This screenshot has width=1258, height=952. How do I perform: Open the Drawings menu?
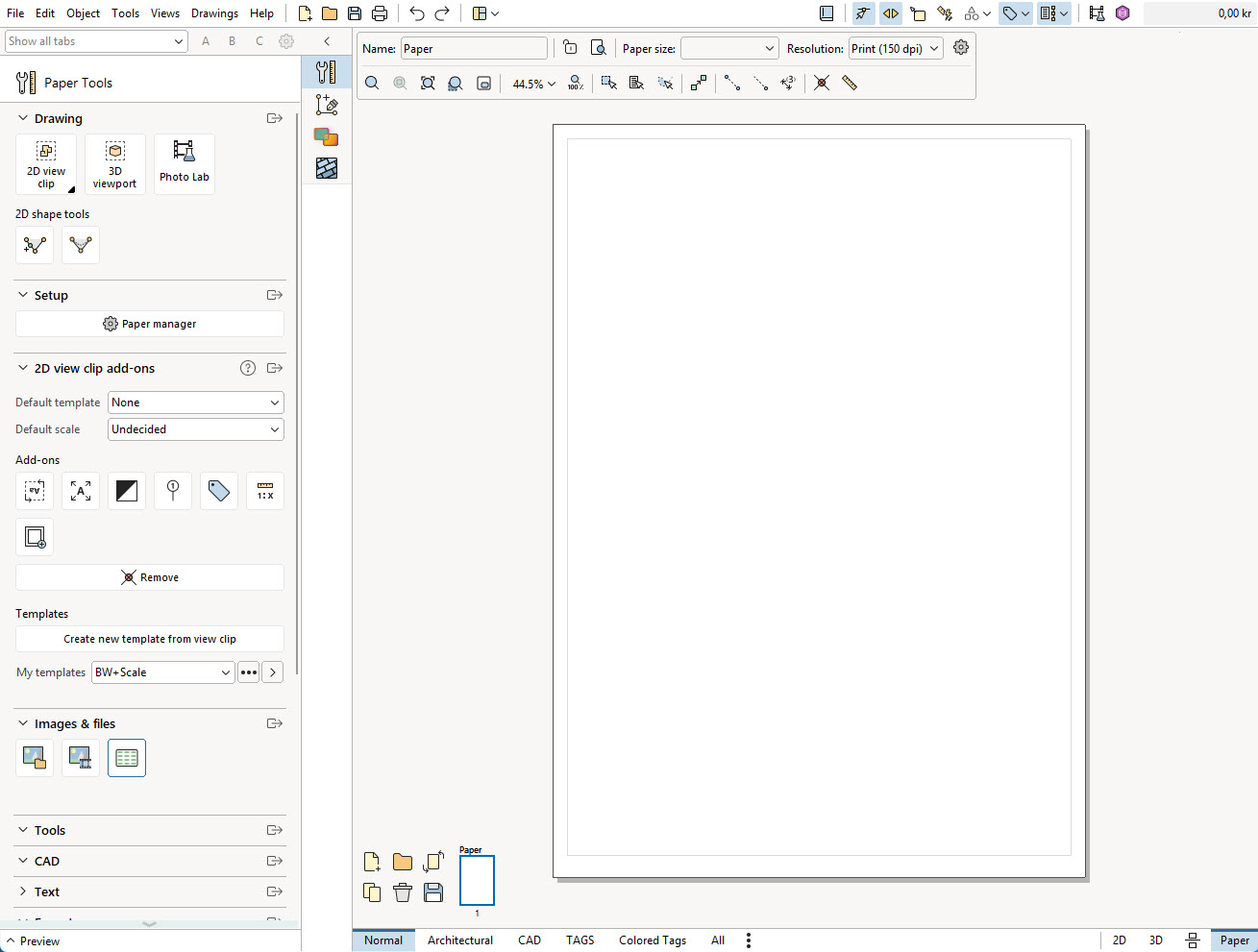(214, 13)
